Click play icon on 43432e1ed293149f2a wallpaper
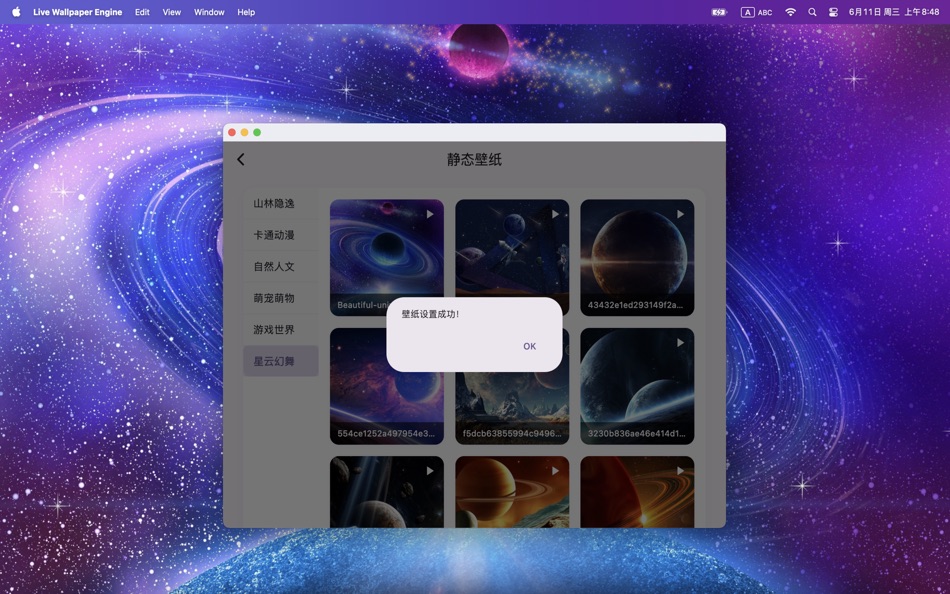 [x=680, y=214]
